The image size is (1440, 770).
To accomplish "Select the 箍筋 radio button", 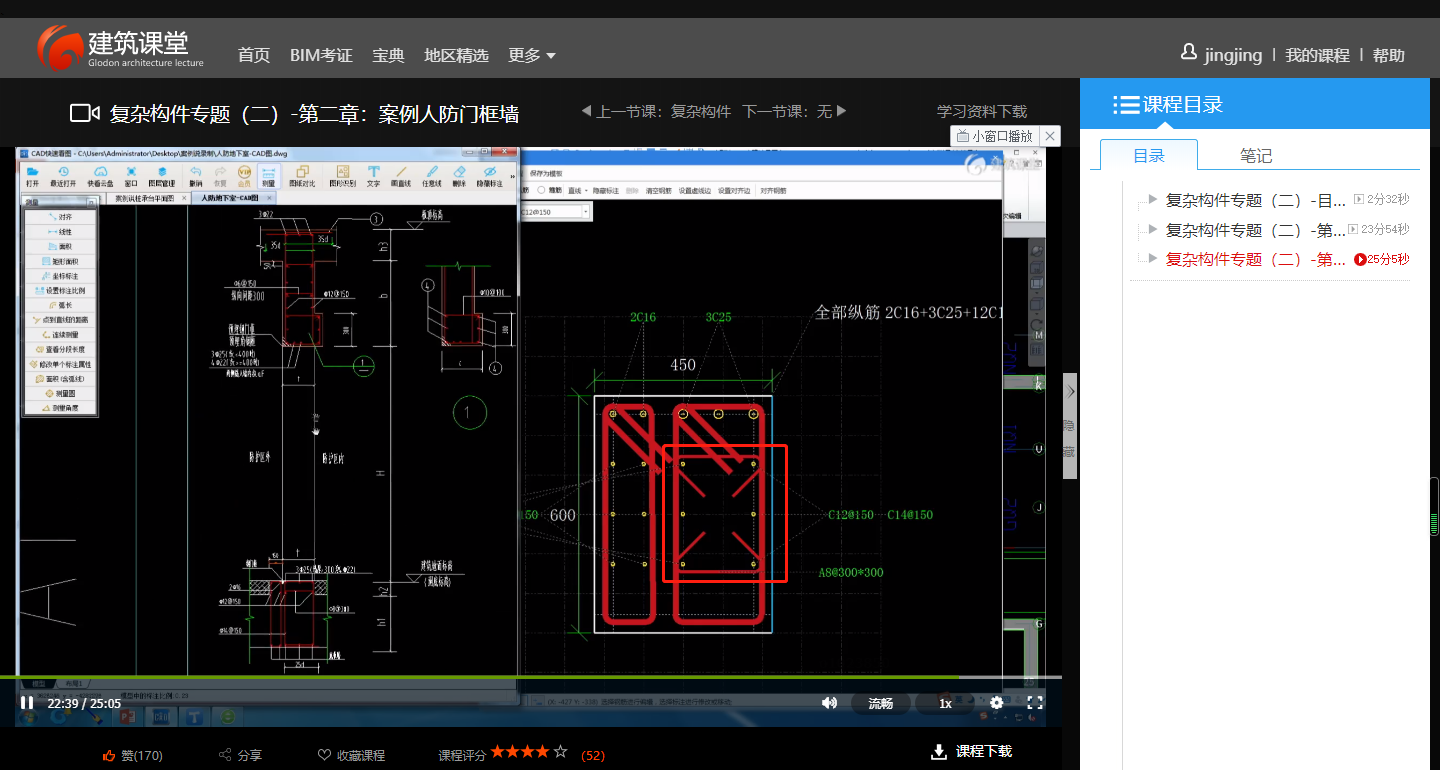I will pyautogui.click(x=541, y=190).
